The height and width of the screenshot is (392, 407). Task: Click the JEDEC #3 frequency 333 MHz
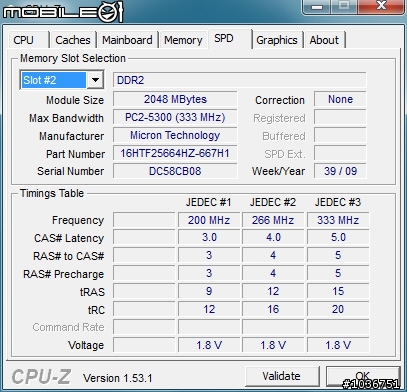[338, 220]
